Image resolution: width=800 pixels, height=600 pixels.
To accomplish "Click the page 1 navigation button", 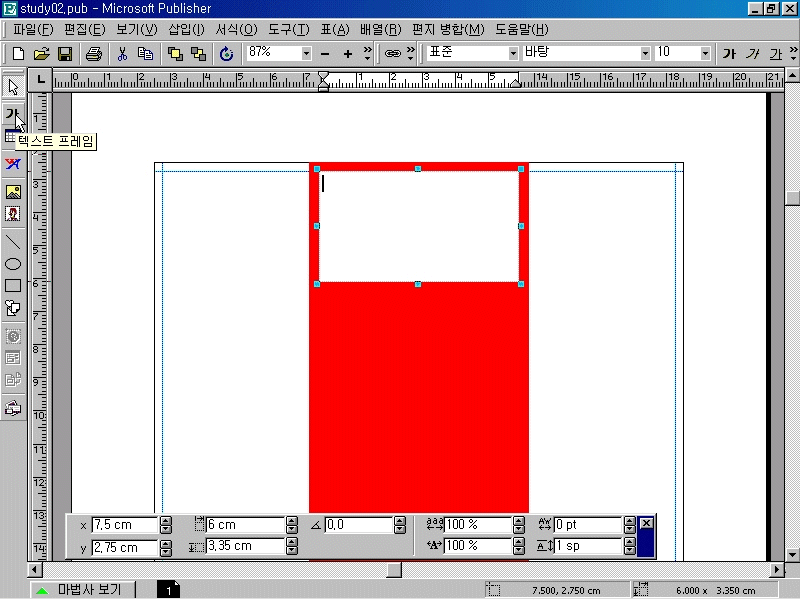I will click(168, 590).
